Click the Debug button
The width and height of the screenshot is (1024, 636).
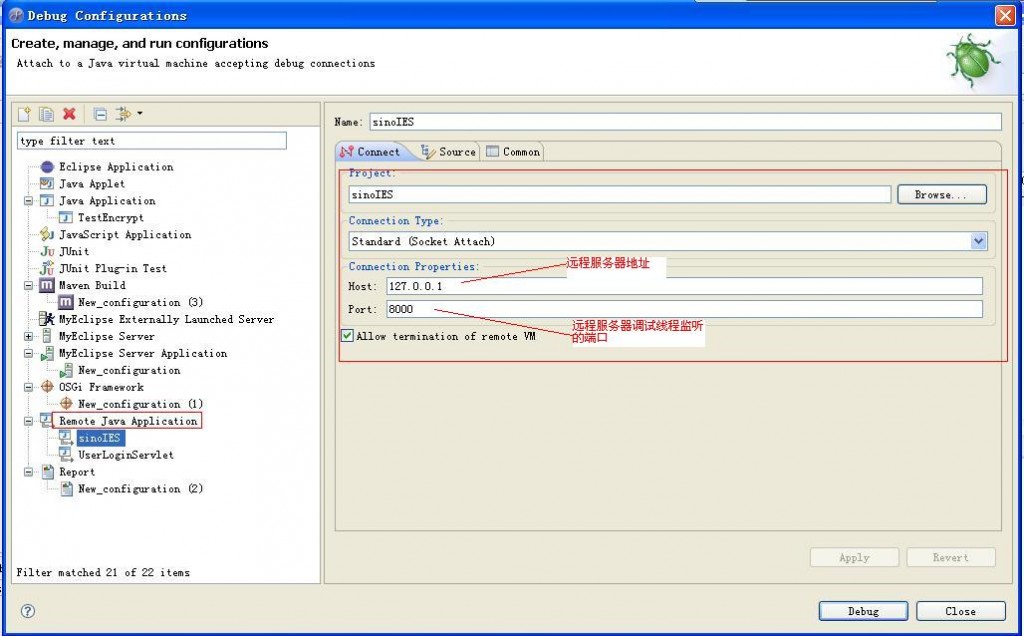tap(863, 611)
